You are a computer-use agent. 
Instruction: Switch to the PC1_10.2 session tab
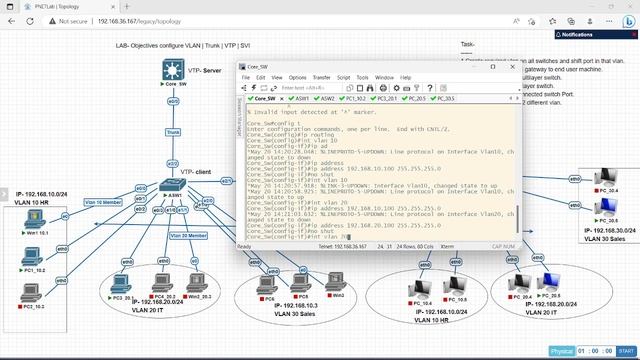(x=353, y=98)
